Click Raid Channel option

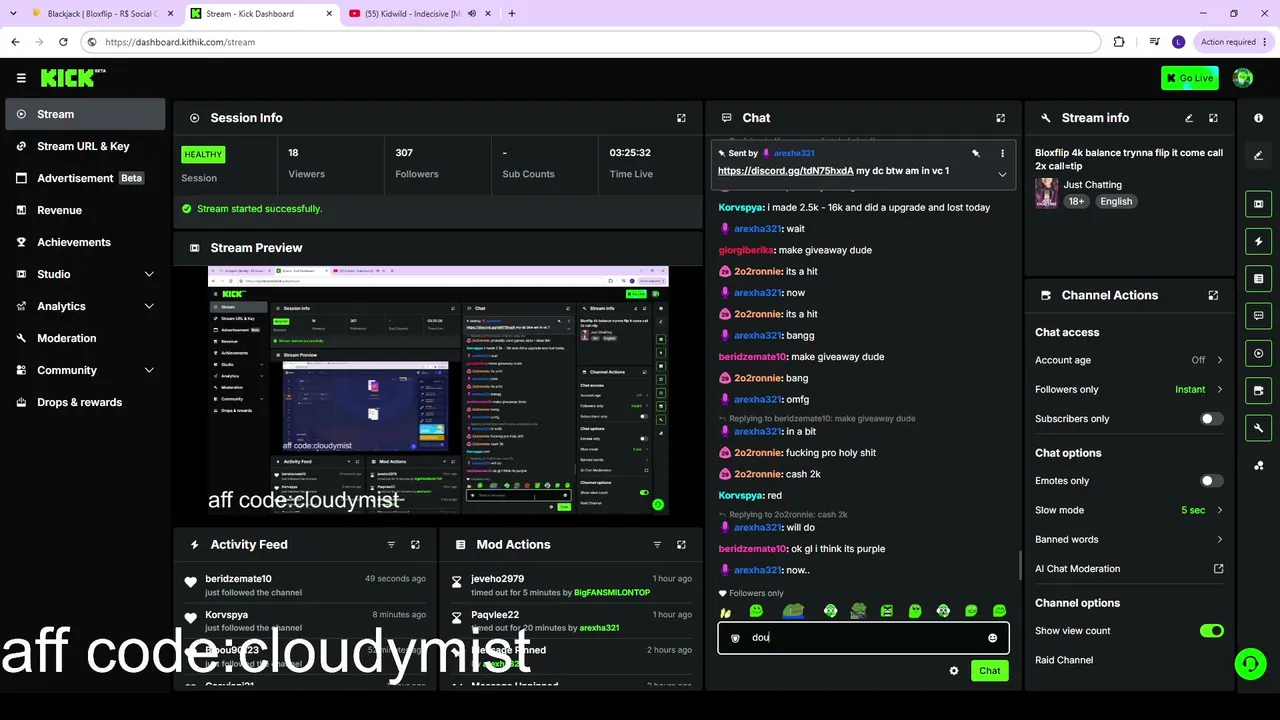[x=1064, y=660]
